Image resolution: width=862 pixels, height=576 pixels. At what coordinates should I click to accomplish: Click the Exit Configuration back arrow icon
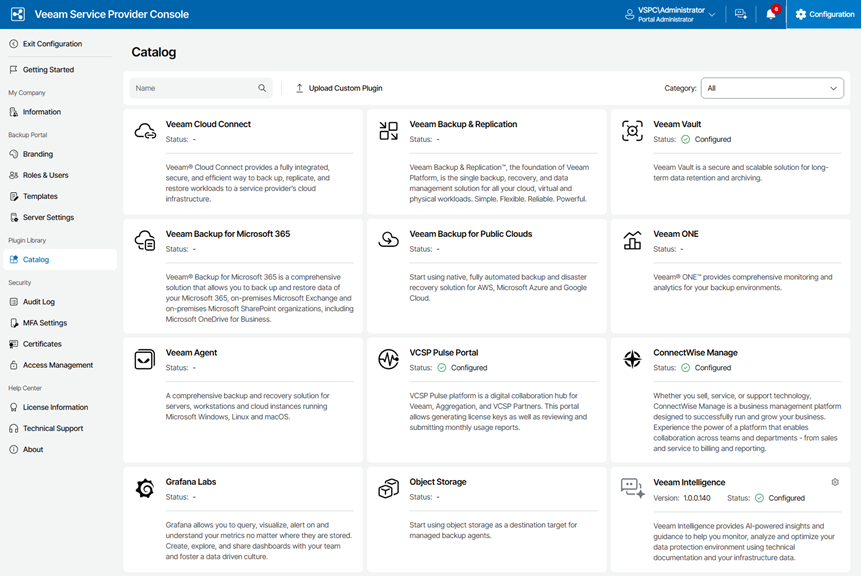[14, 44]
